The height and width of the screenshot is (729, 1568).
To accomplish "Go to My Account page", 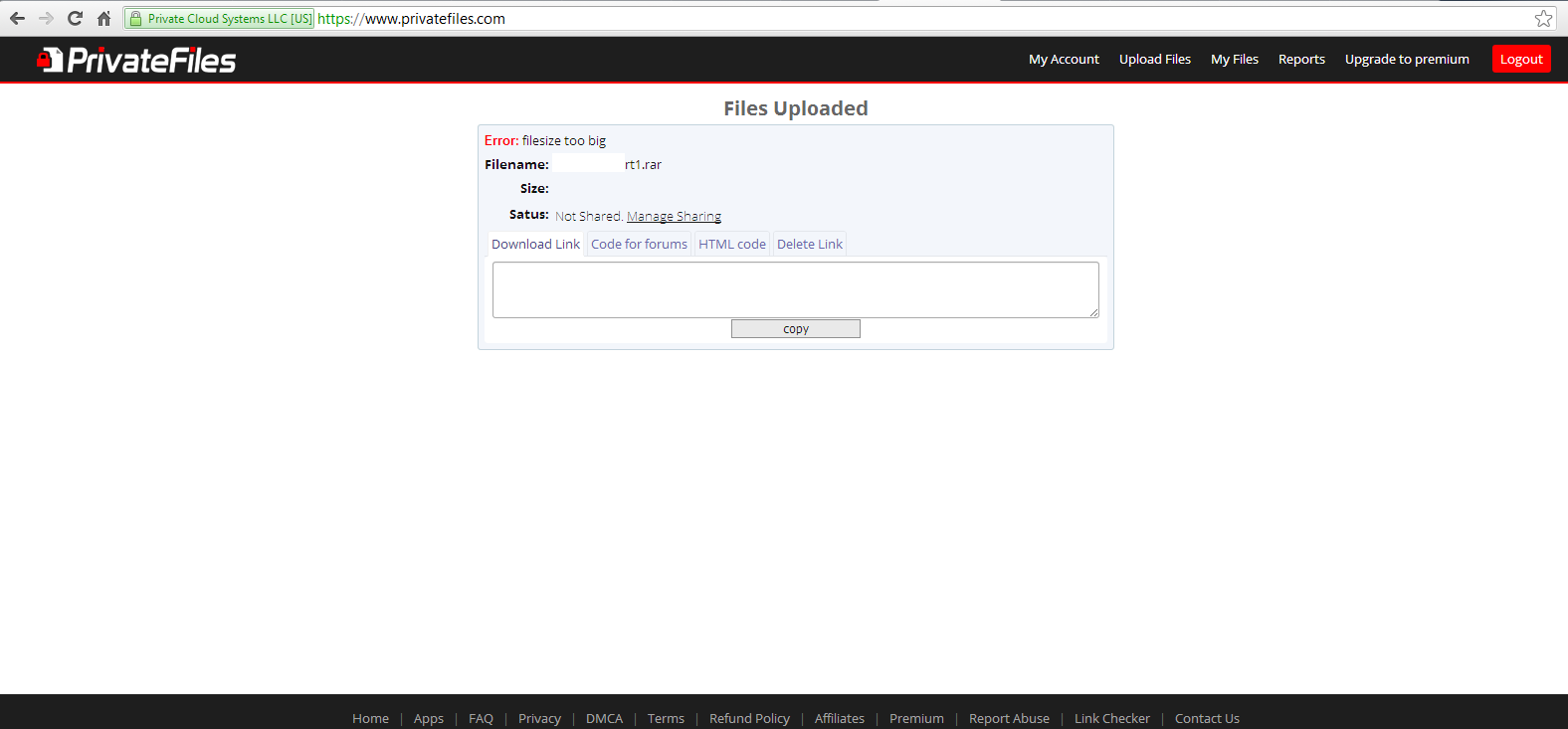I will pyautogui.click(x=1064, y=60).
